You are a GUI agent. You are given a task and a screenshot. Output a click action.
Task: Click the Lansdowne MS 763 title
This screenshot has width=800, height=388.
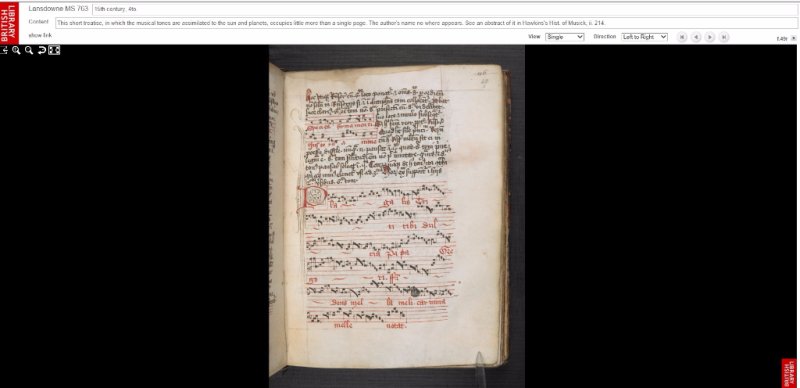coord(58,9)
